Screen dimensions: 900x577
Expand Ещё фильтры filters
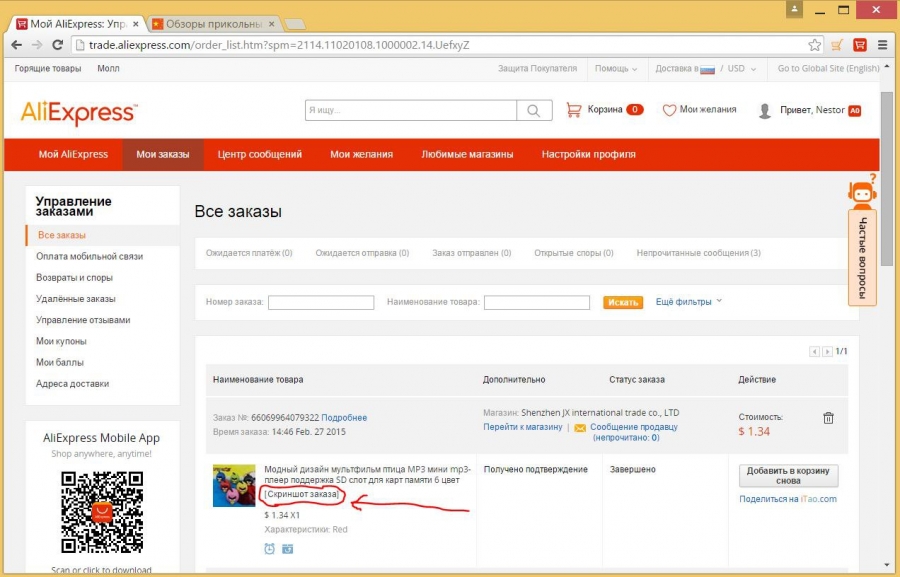[688, 301]
